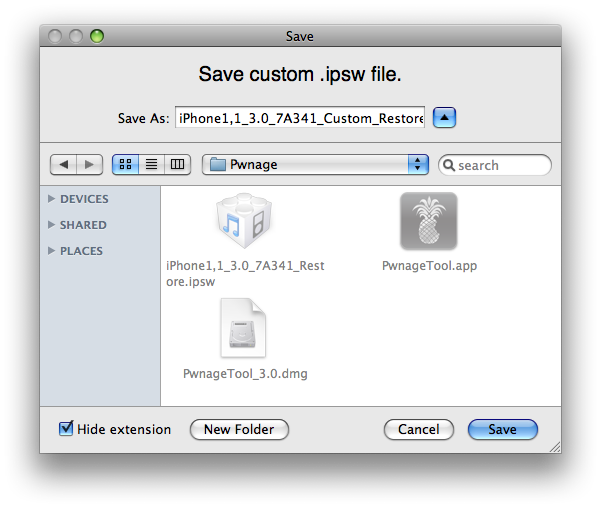Screen dimensions: 601x508
Task: Create a folder with New Folder button
Action: click(x=239, y=429)
